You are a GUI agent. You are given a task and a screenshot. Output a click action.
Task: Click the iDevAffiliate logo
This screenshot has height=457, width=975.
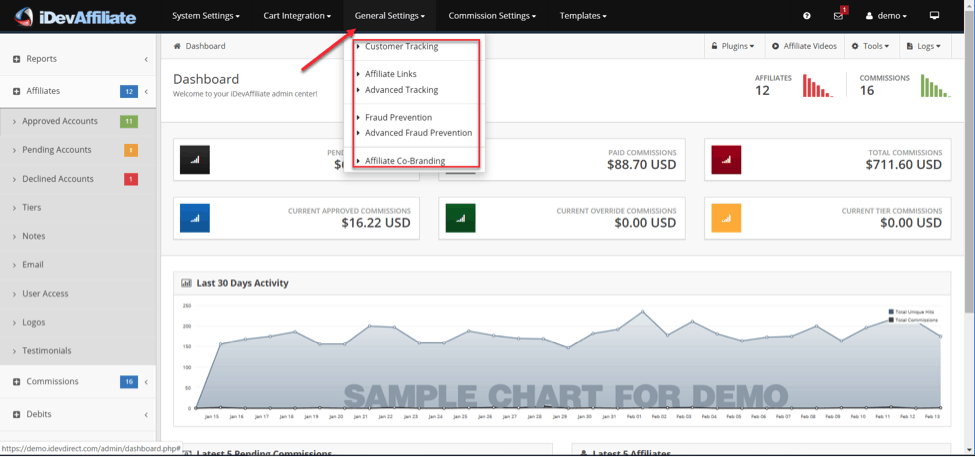point(75,17)
